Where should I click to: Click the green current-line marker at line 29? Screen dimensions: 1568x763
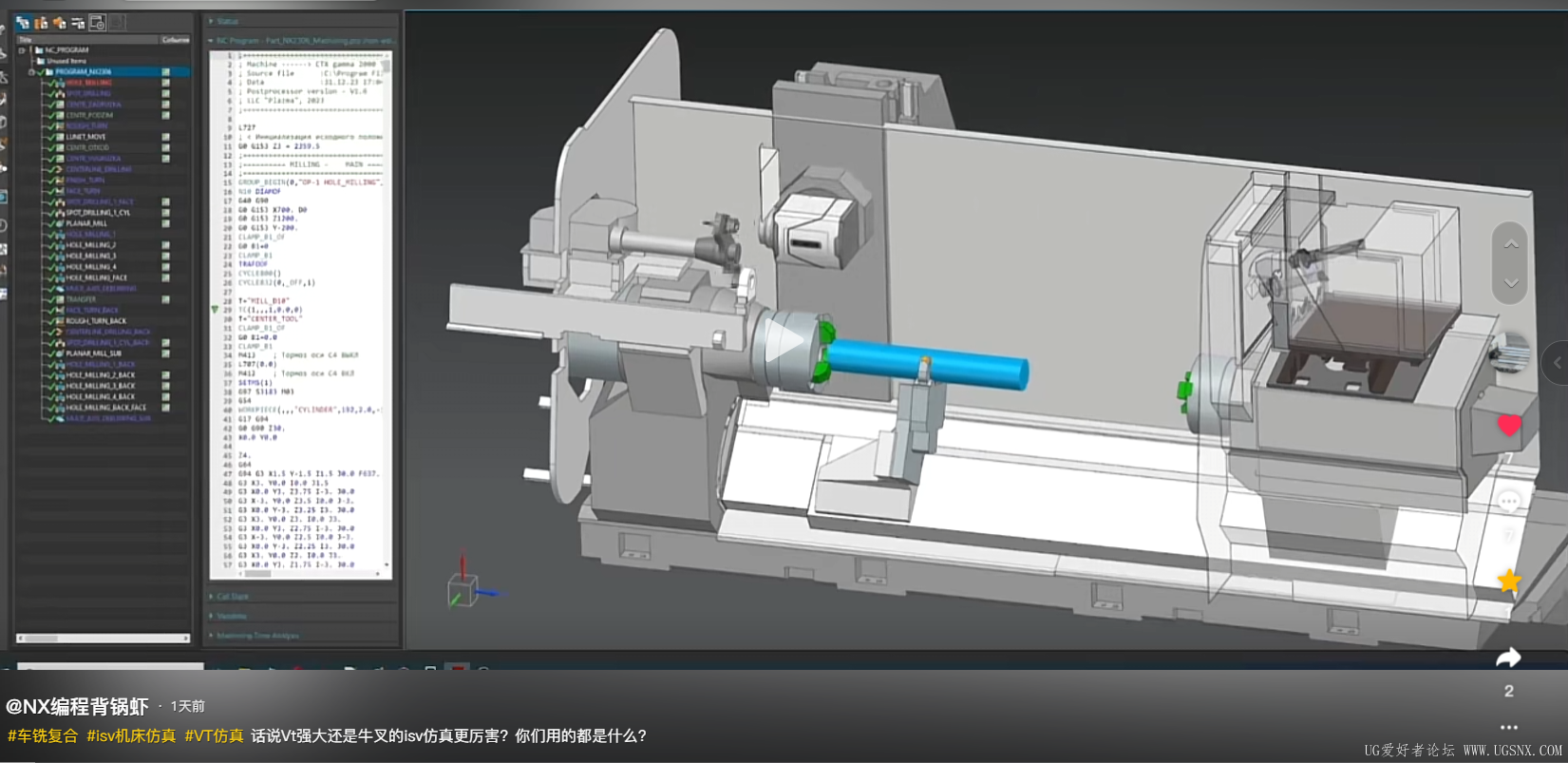click(215, 310)
